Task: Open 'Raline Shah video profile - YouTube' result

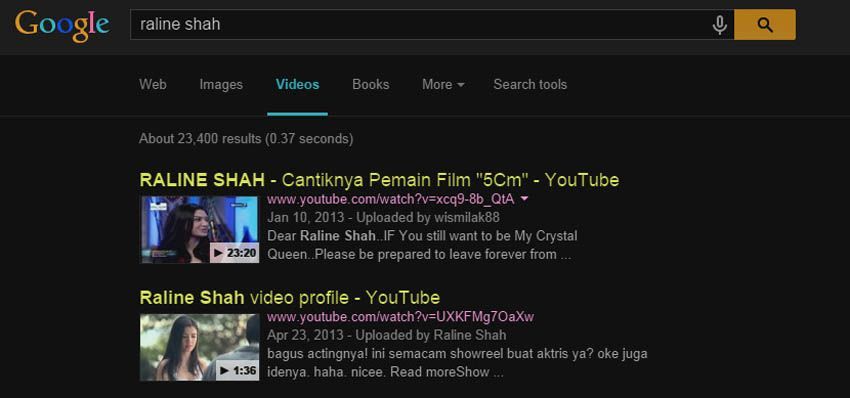Action: (x=289, y=298)
